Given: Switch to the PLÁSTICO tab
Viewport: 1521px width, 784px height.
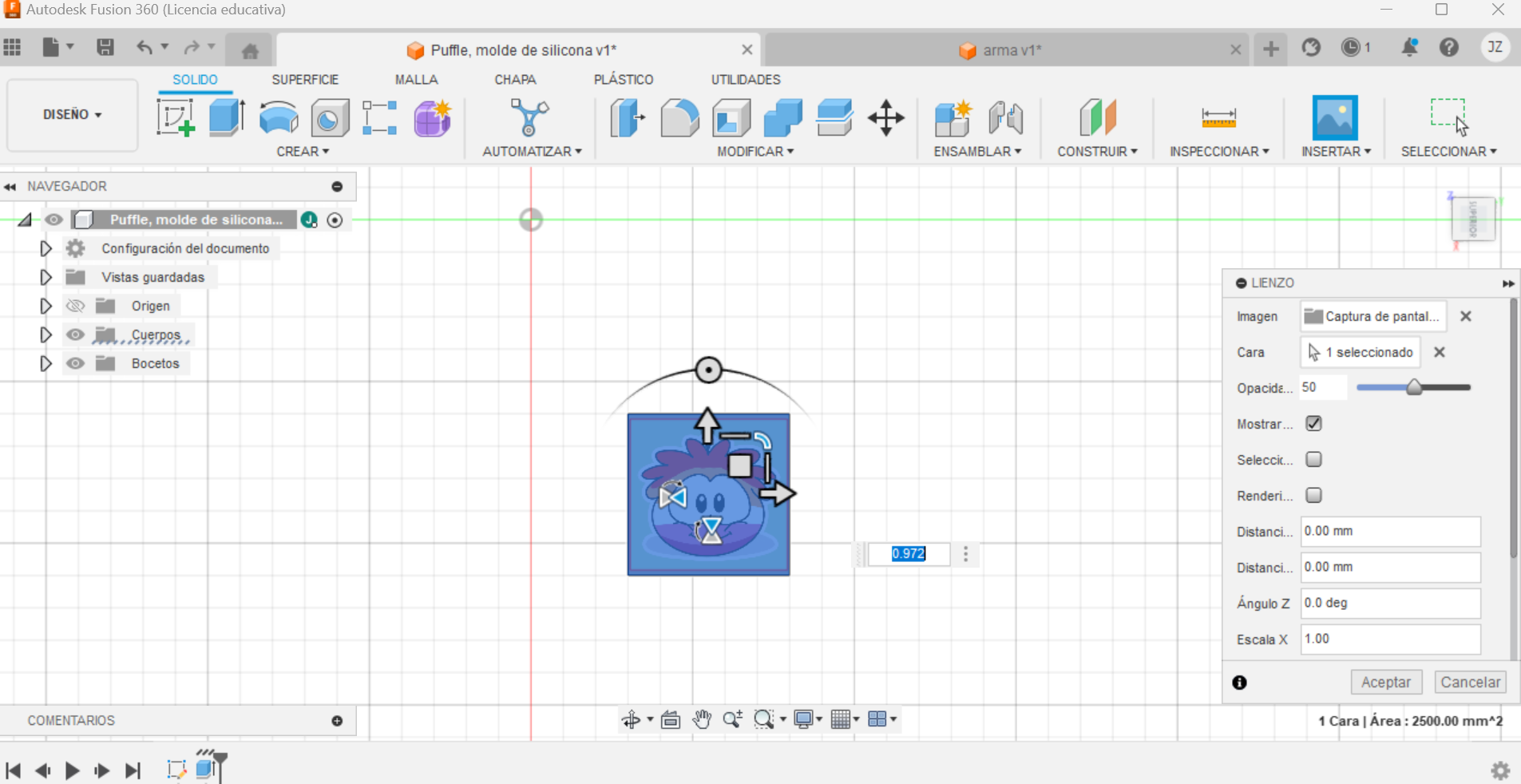Looking at the screenshot, I should pos(624,80).
